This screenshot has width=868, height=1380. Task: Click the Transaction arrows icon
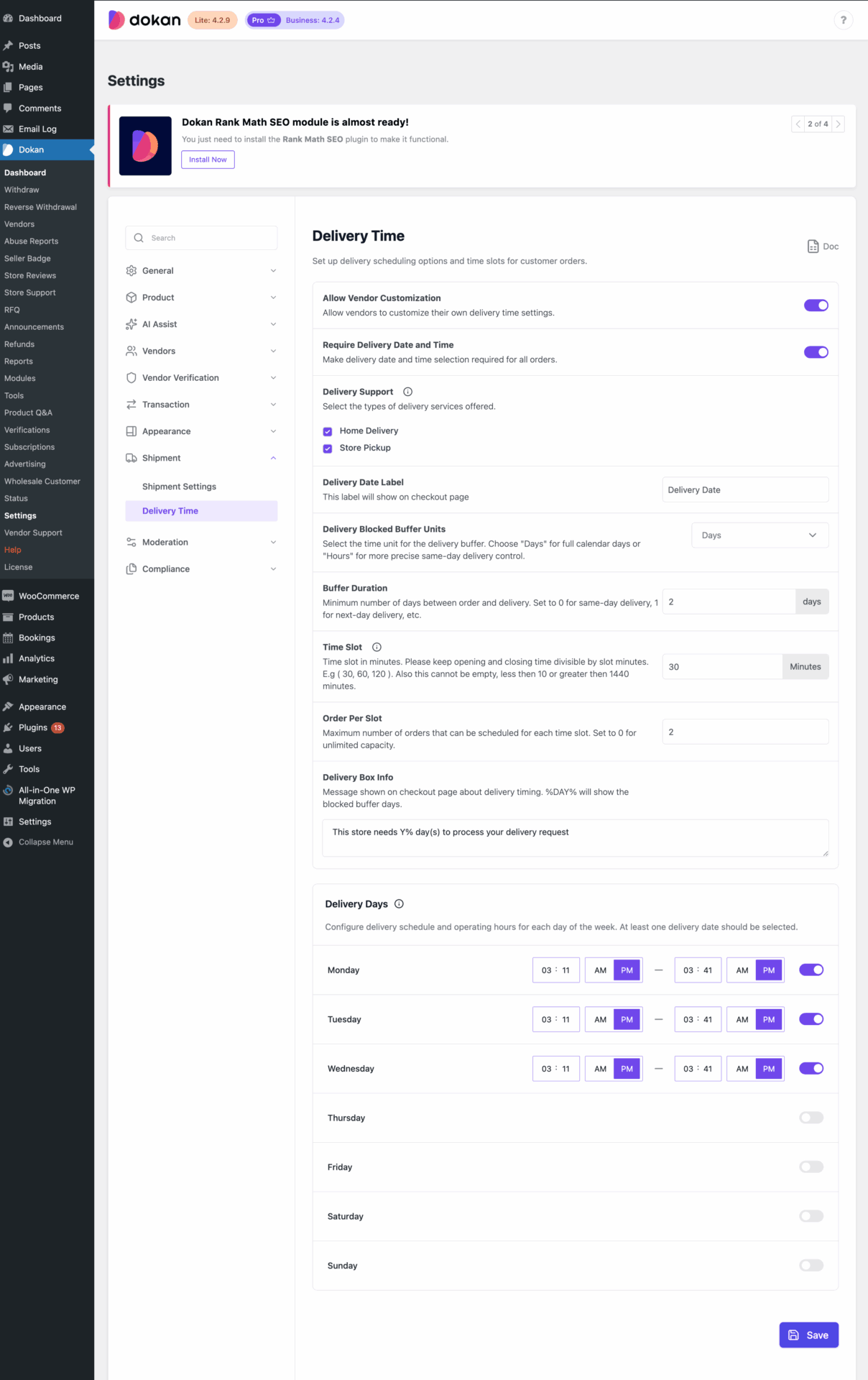click(131, 405)
